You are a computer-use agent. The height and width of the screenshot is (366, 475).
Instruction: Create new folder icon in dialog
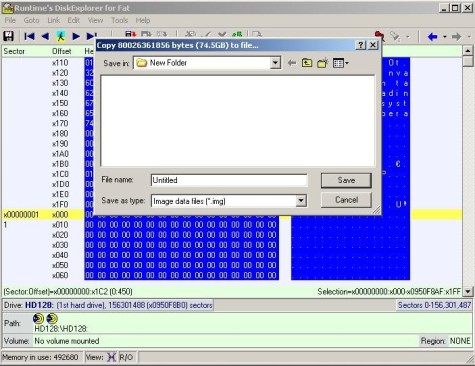click(x=323, y=63)
